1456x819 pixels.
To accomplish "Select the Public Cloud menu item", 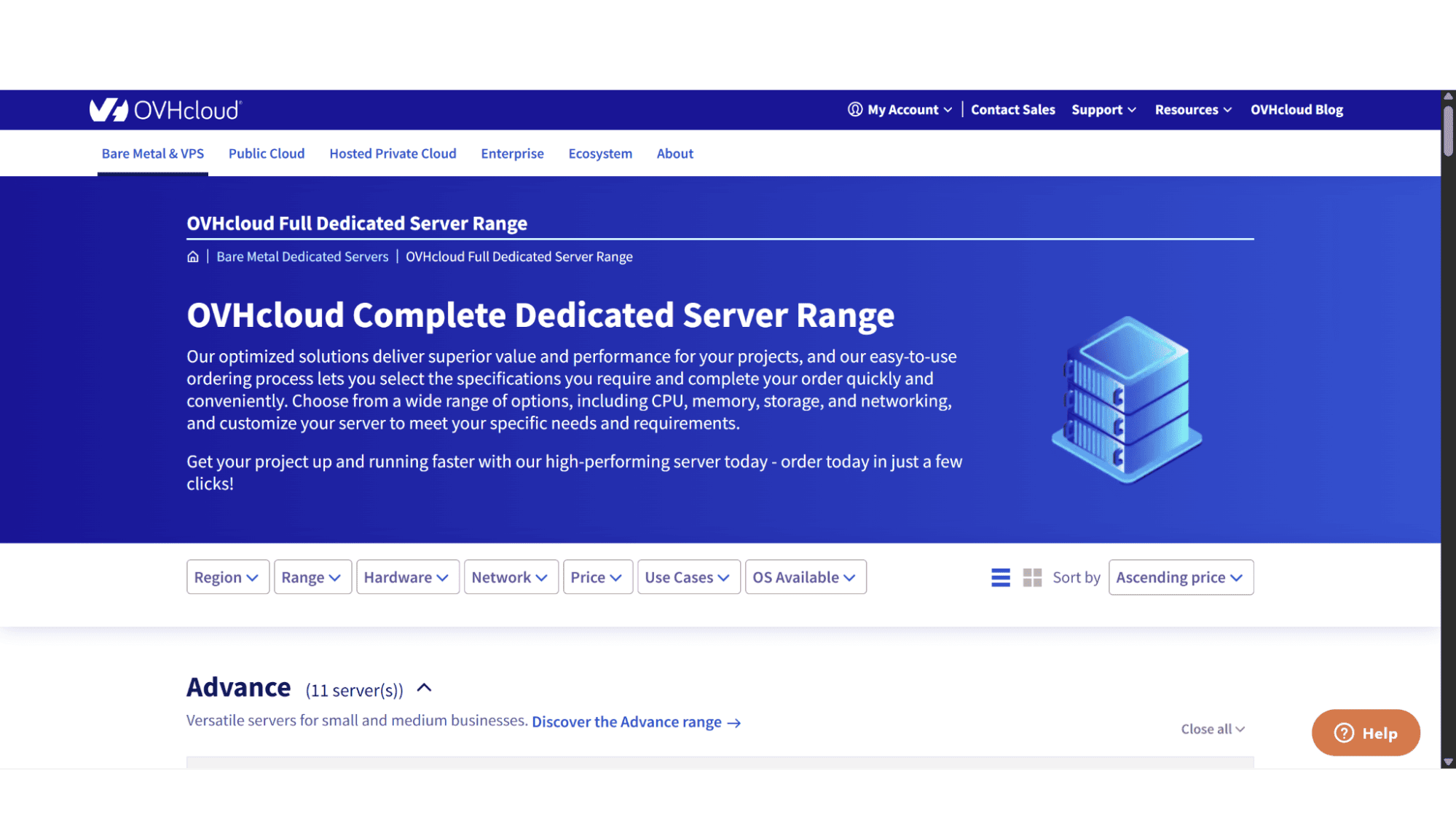I will (267, 154).
